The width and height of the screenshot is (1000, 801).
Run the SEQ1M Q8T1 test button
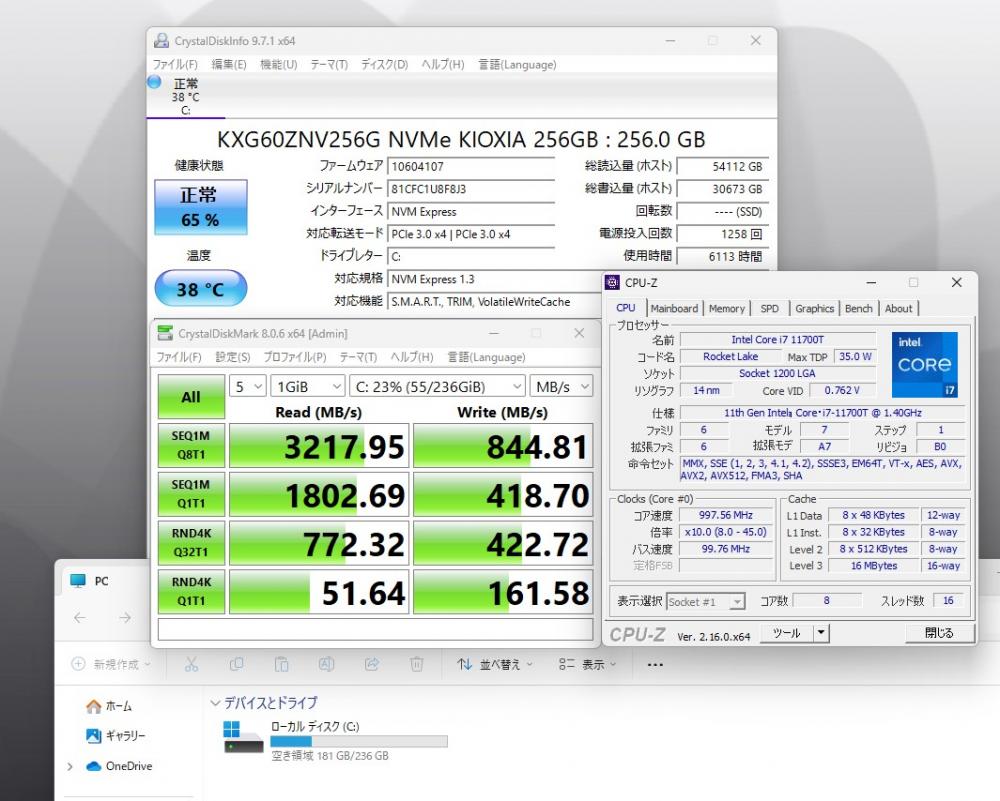tap(191, 445)
